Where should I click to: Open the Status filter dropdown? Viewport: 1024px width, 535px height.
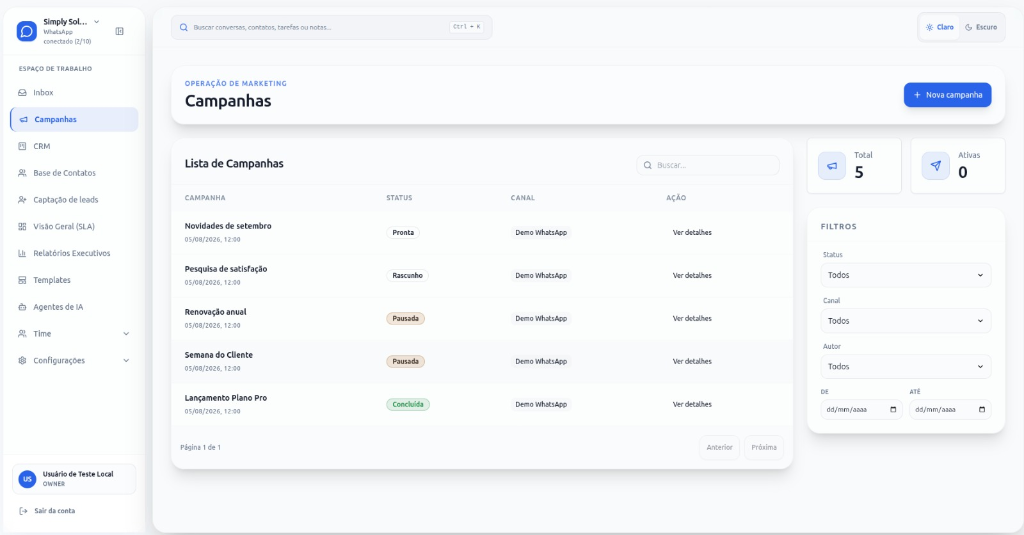(906, 275)
